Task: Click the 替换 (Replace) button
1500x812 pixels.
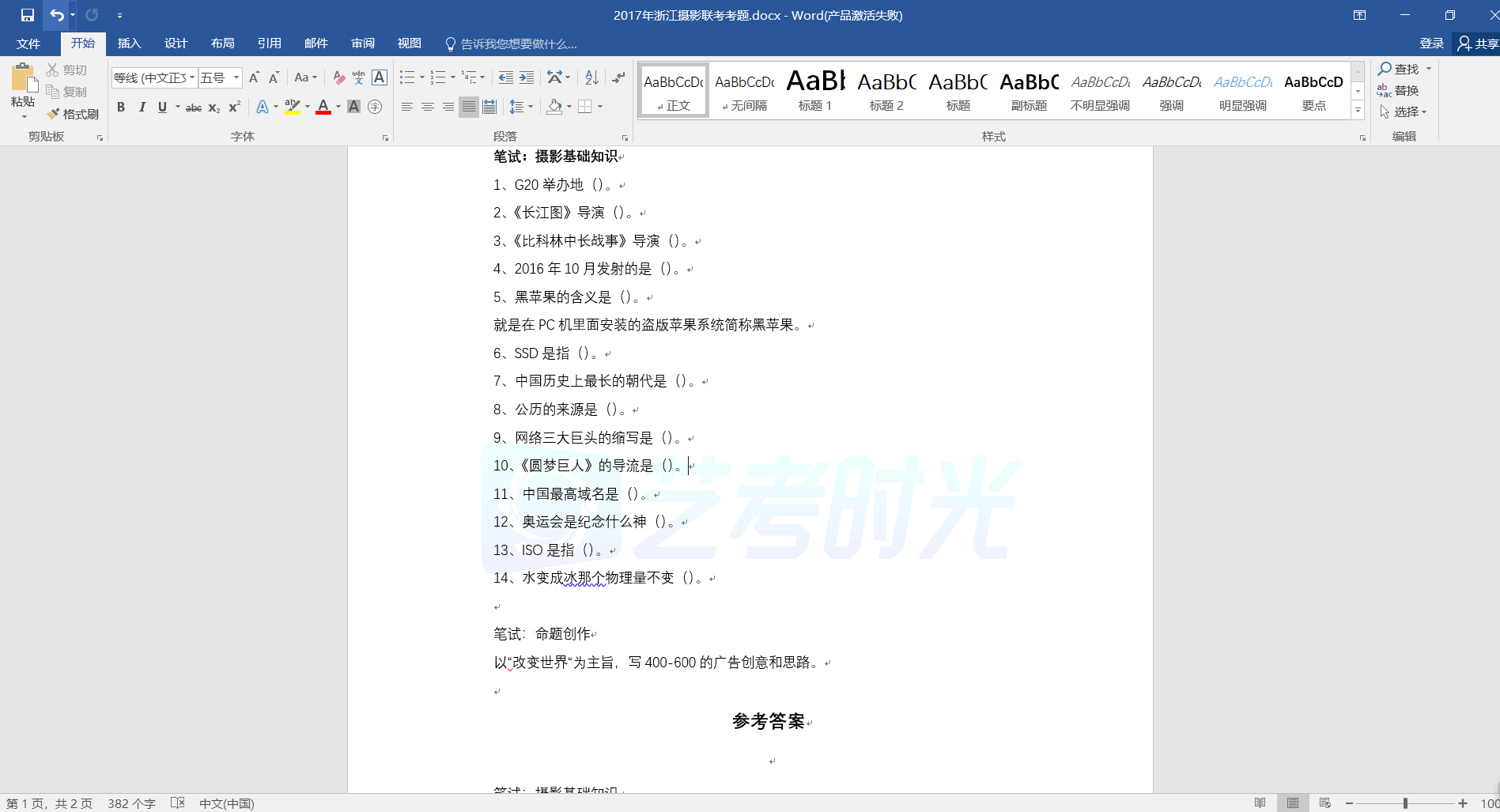Action: coord(1398,91)
